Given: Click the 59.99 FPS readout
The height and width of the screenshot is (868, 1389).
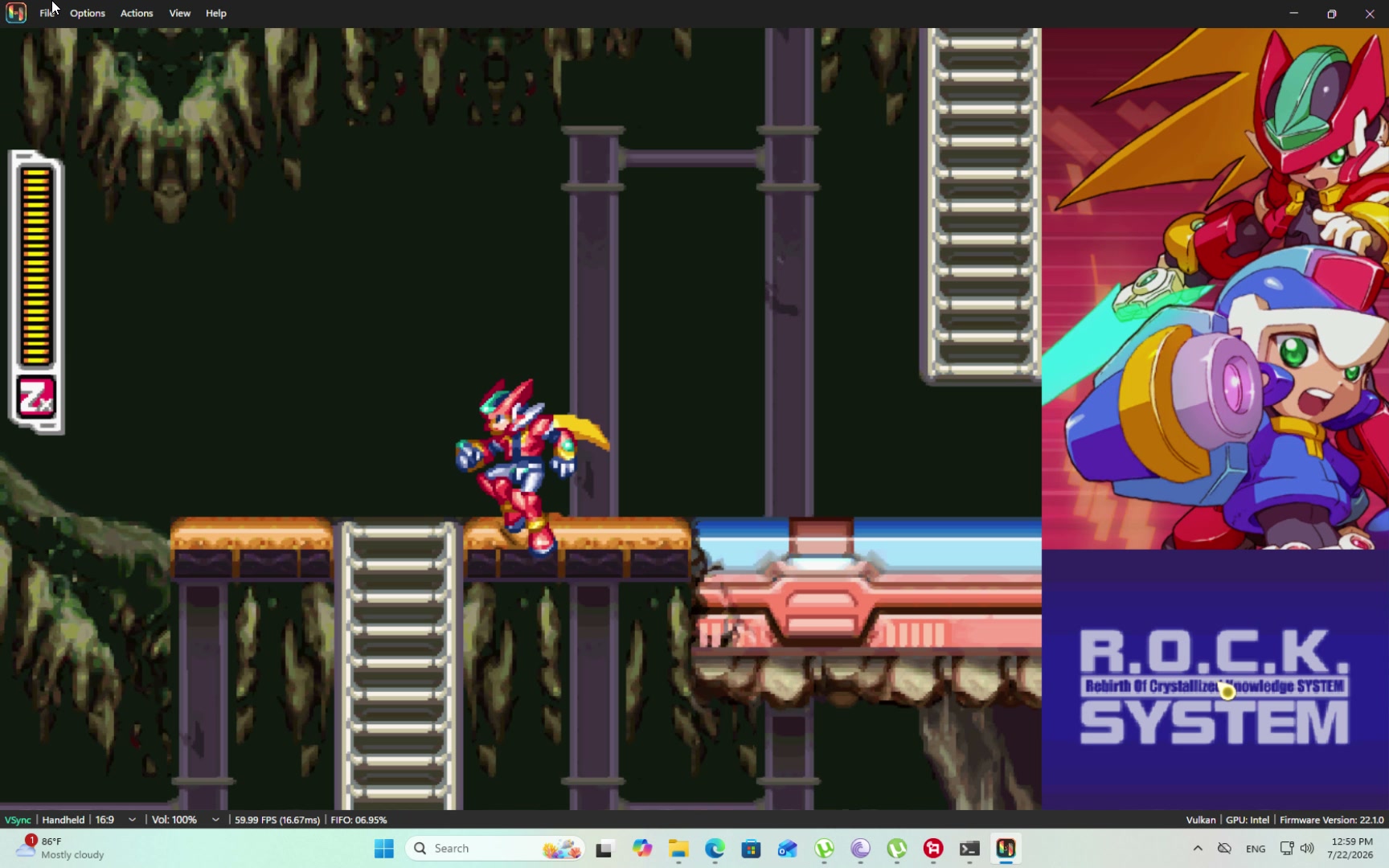Looking at the screenshot, I should coord(277,820).
